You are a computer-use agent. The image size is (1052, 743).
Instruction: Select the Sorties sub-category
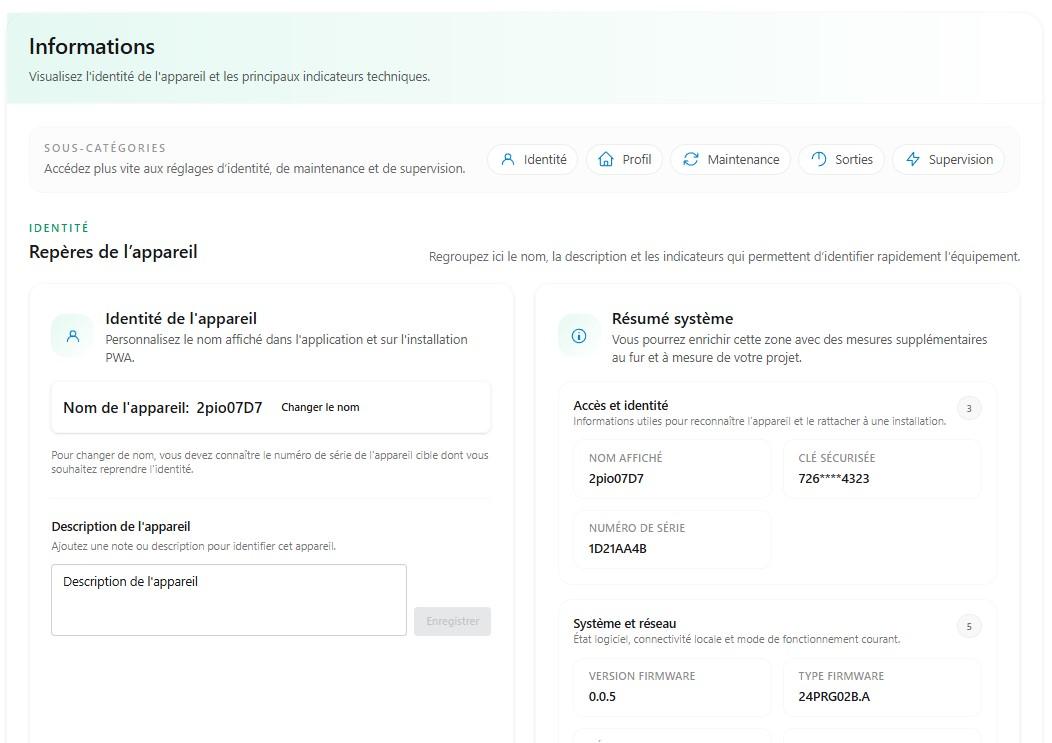coord(841,160)
